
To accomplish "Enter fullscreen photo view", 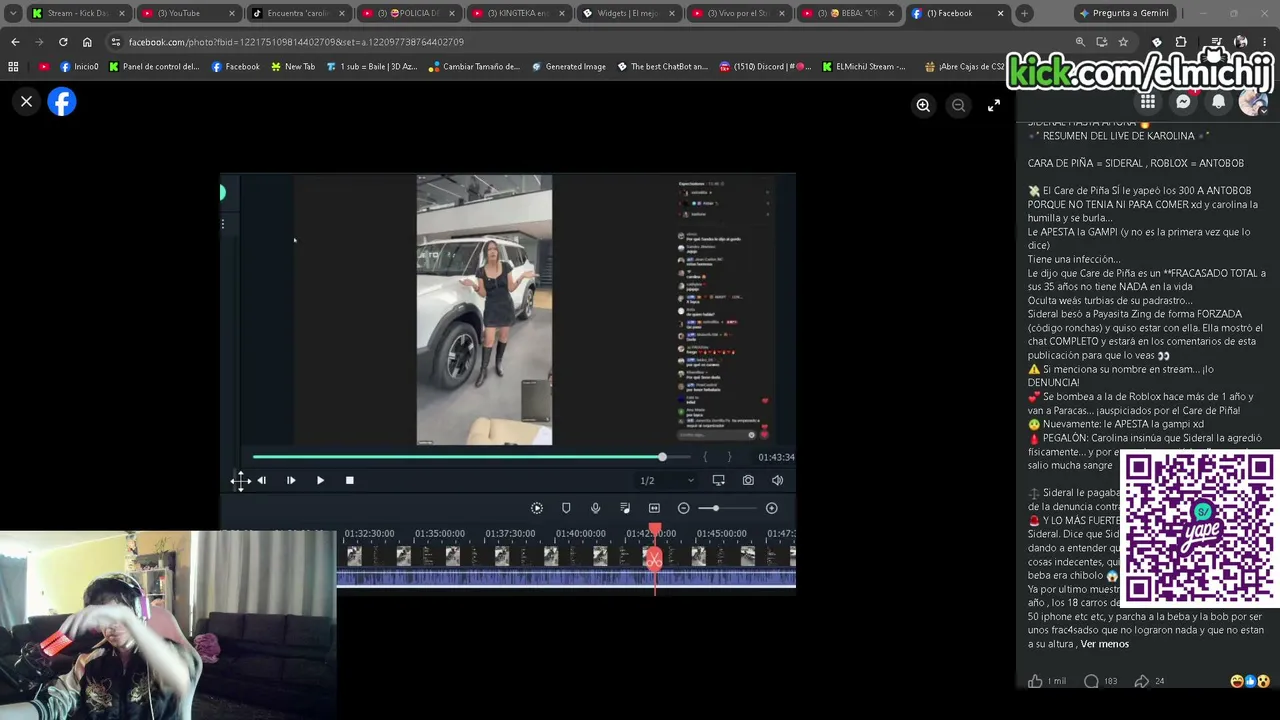I will click(x=994, y=105).
